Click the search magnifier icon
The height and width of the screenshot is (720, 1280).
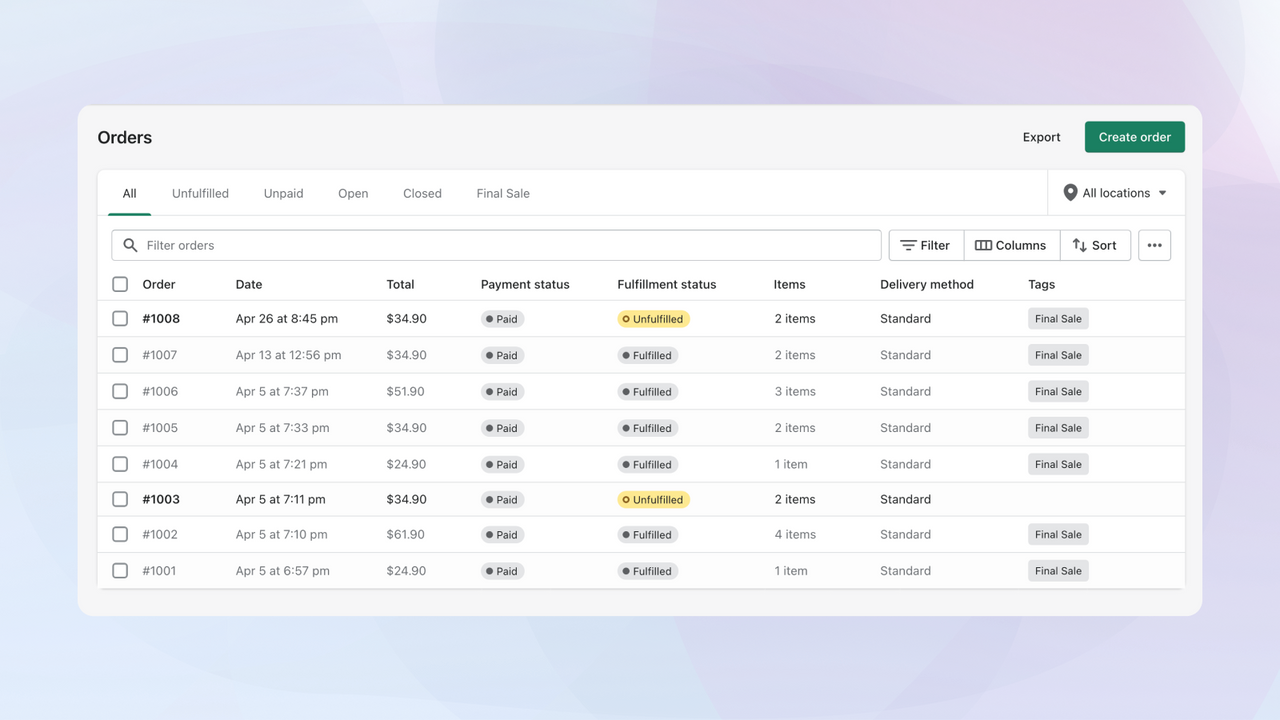(x=130, y=245)
